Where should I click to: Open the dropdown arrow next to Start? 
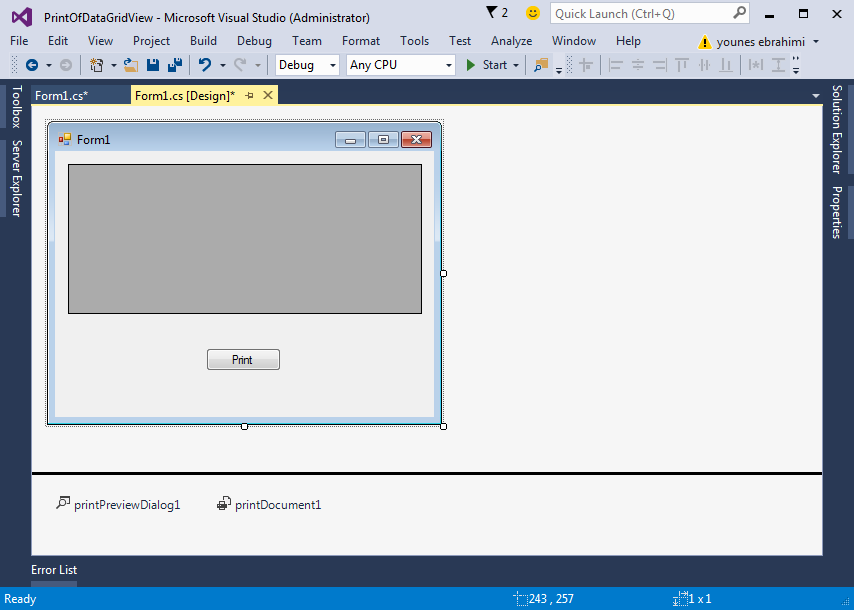pyautogui.click(x=516, y=65)
